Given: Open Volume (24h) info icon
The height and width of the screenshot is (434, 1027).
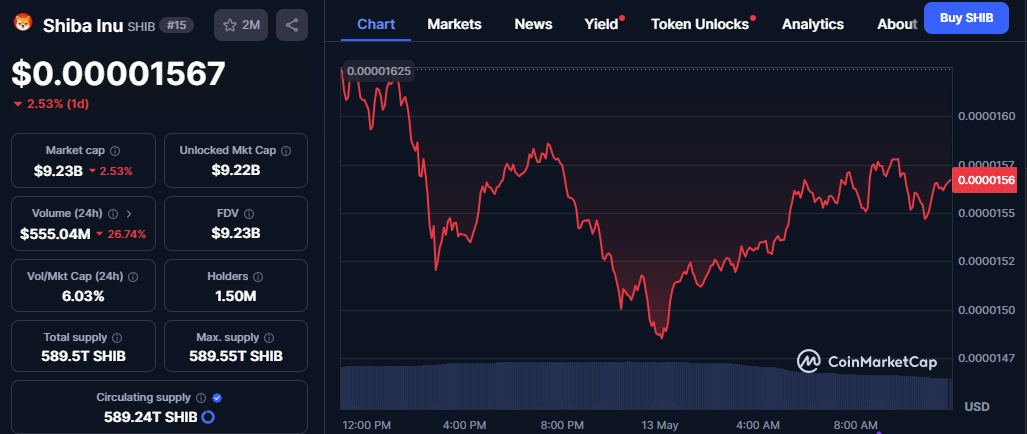Looking at the screenshot, I should pyautogui.click(x=113, y=213).
